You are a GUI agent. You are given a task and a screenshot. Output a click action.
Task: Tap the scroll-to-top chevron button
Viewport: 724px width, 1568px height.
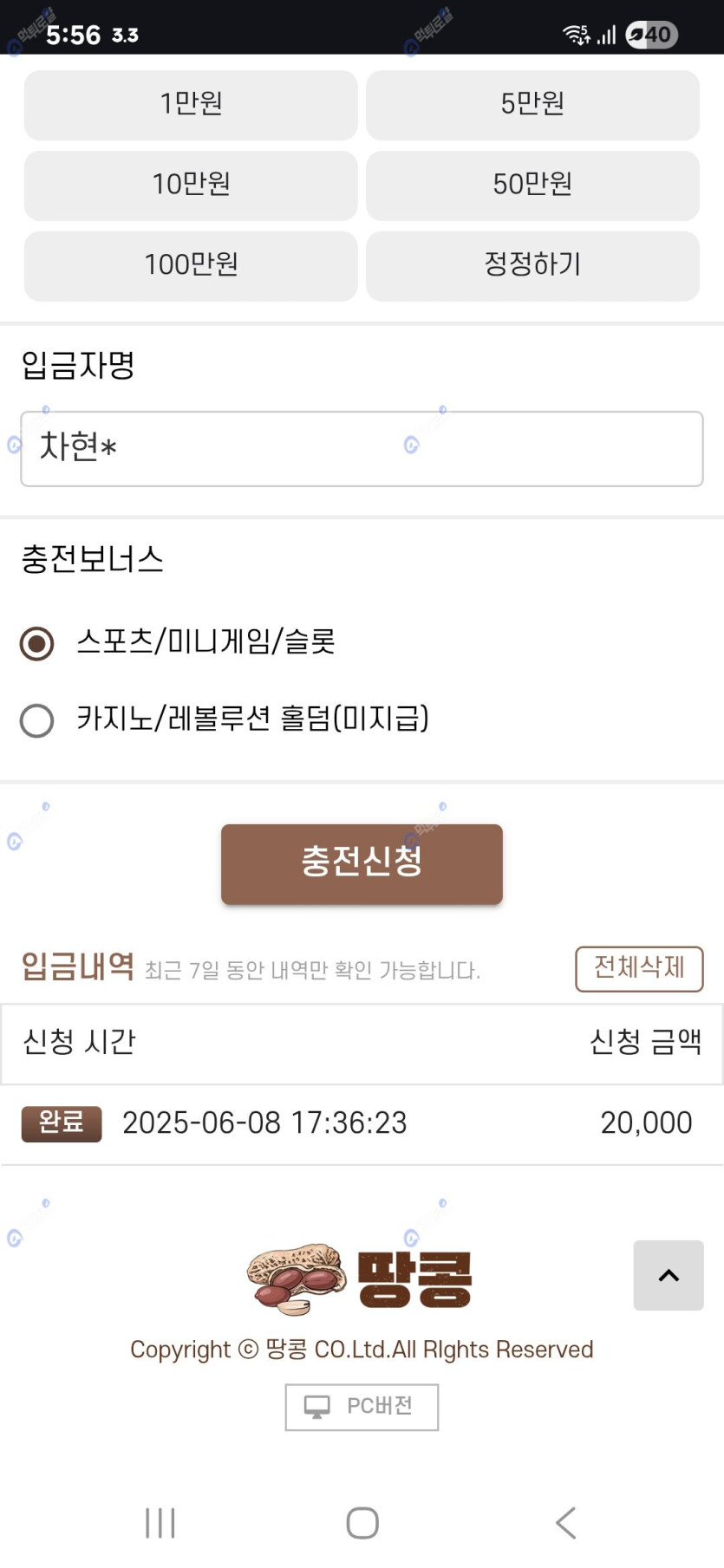pos(668,1275)
